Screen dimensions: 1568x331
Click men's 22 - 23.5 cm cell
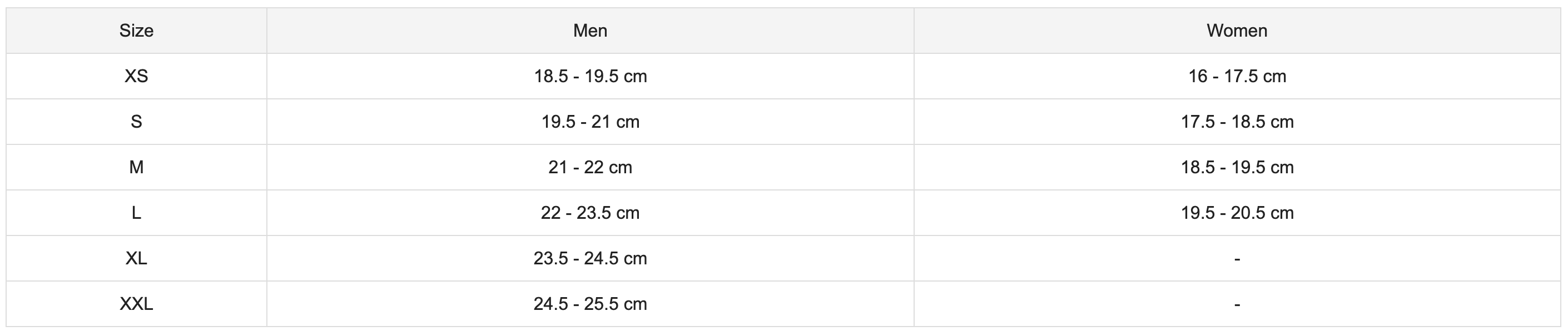[x=590, y=213]
